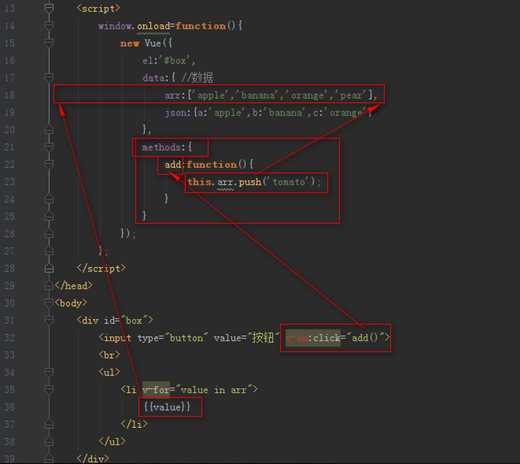Viewport: 520px width, 464px height.
Task: Click the opening <body> tag
Action: pyautogui.click(x=71, y=303)
